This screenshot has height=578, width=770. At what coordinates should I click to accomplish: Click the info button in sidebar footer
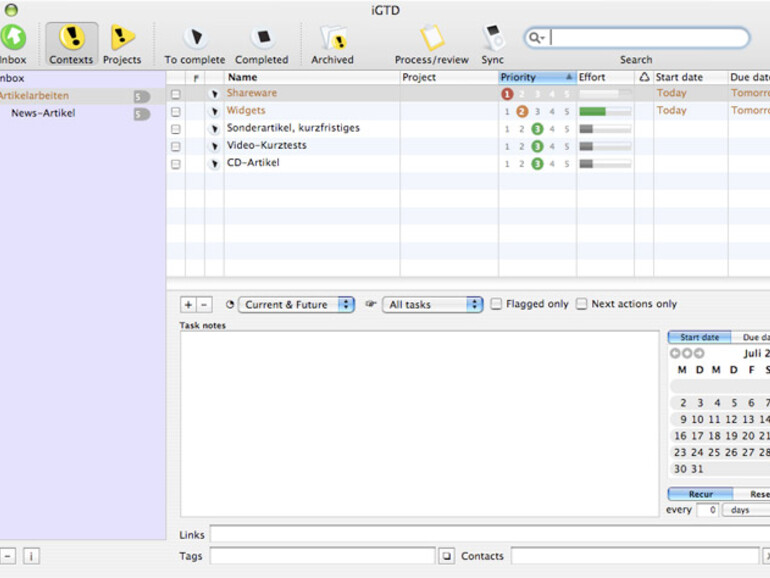tap(31, 556)
